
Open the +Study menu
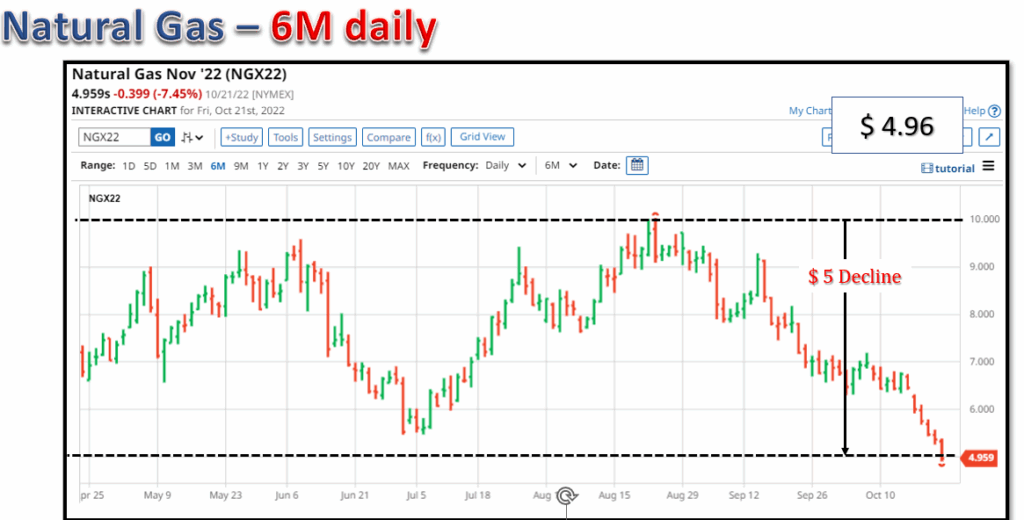tap(241, 137)
